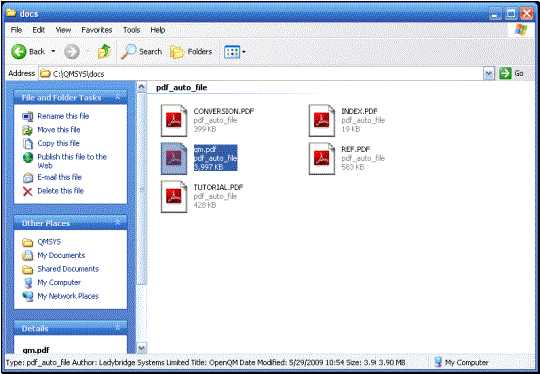The height and width of the screenshot is (374, 540).
Task: Open the File menu
Action: [x=16, y=30]
